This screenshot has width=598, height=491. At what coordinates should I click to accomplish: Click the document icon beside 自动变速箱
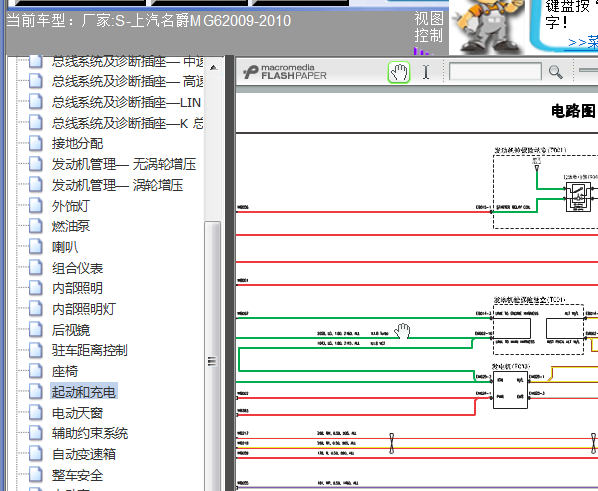point(36,454)
